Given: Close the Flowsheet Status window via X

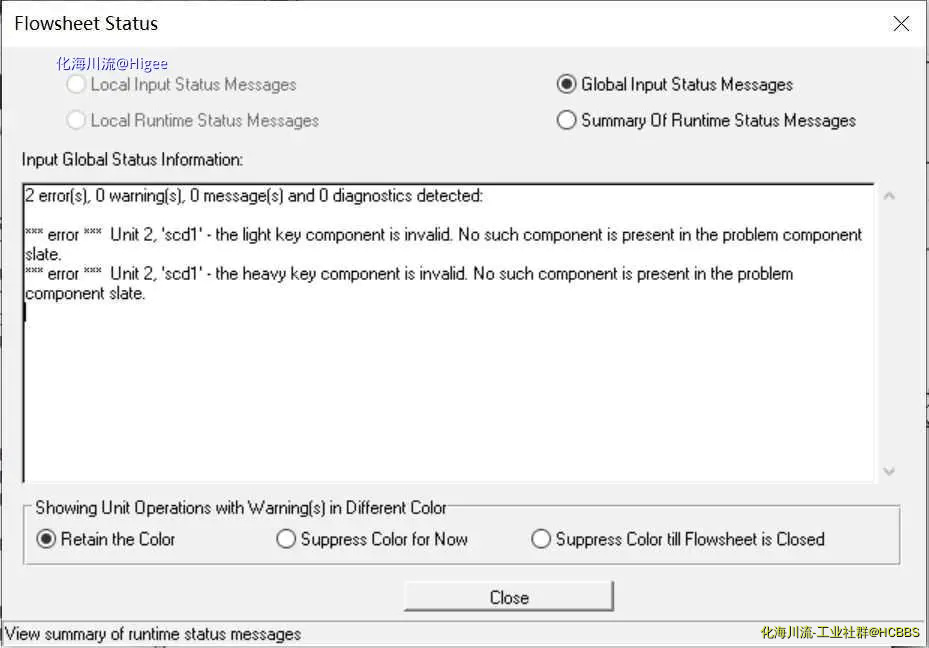Looking at the screenshot, I should click(x=901, y=24).
